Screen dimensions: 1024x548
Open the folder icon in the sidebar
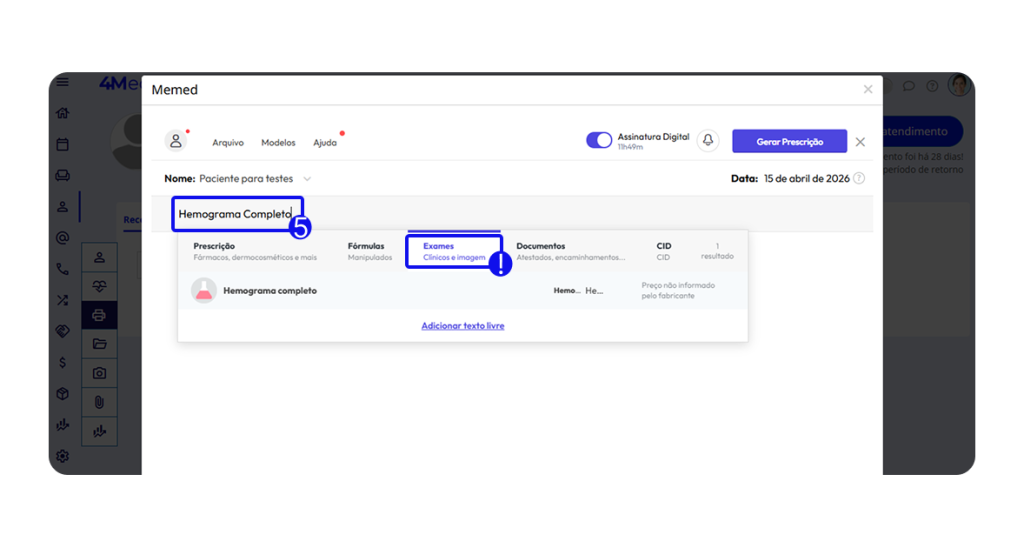[x=99, y=344]
